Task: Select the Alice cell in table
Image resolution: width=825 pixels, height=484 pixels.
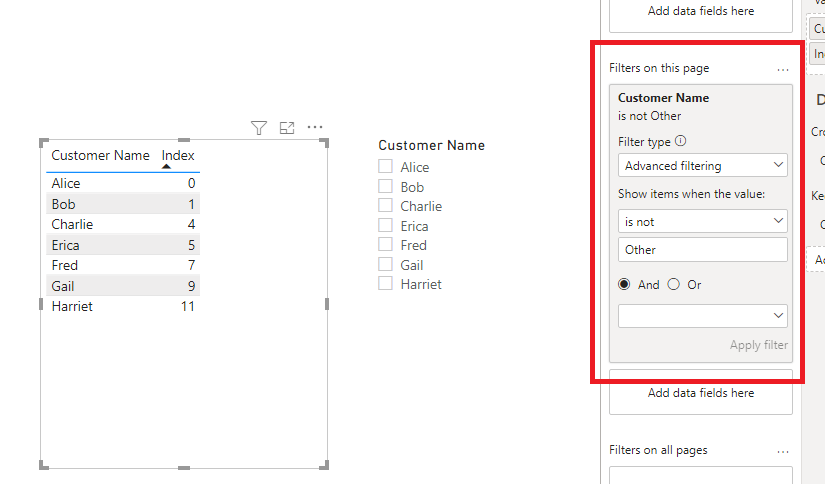Action: (66, 183)
